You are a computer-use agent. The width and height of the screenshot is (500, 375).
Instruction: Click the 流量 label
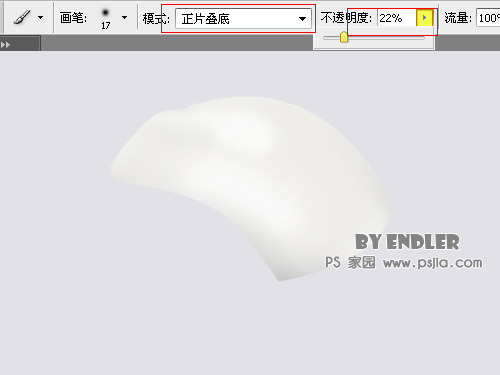(458, 18)
